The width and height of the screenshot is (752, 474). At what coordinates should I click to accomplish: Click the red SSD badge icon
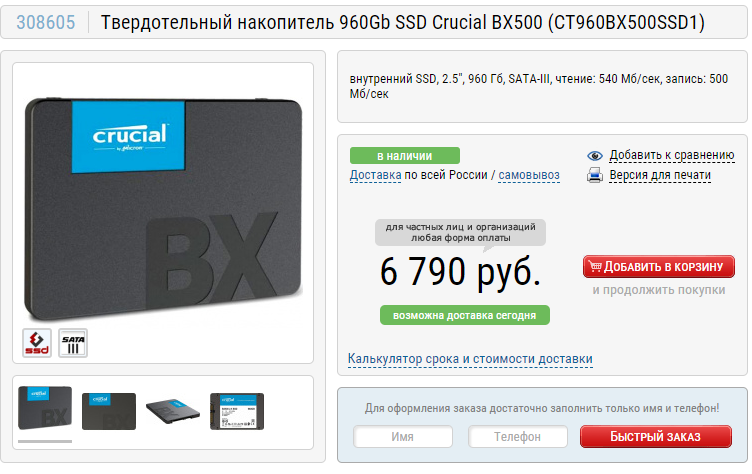click(x=37, y=343)
